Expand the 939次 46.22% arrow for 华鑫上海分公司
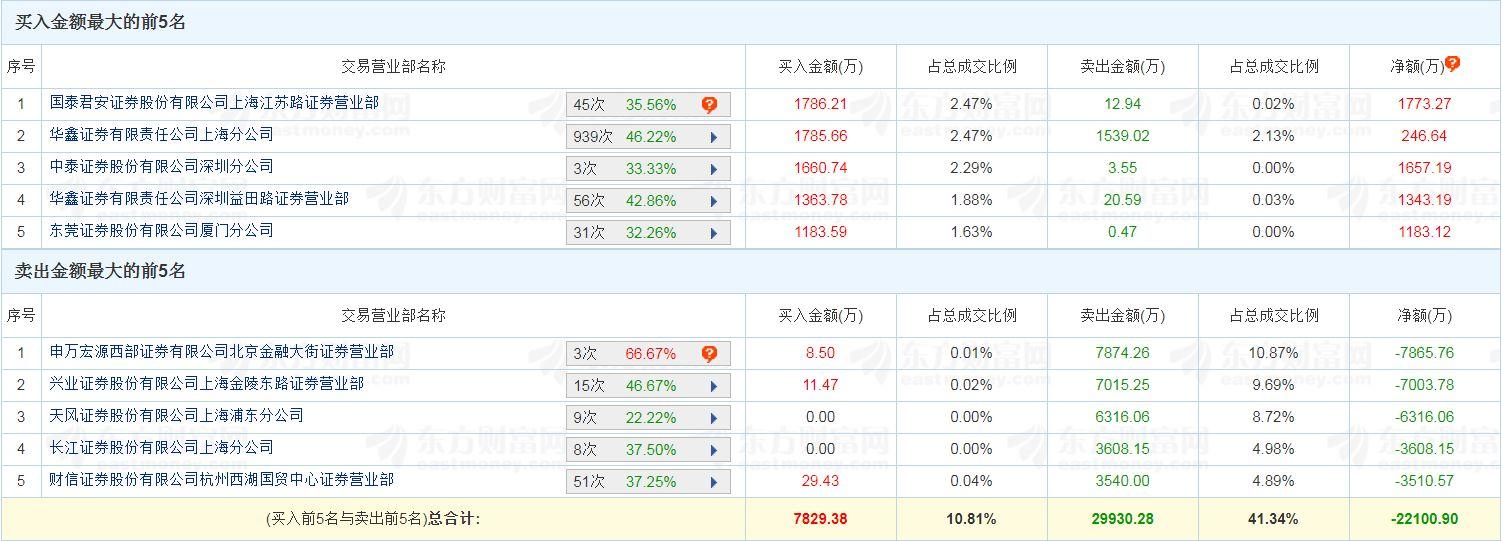This screenshot has height=541, width=1503. pos(714,137)
